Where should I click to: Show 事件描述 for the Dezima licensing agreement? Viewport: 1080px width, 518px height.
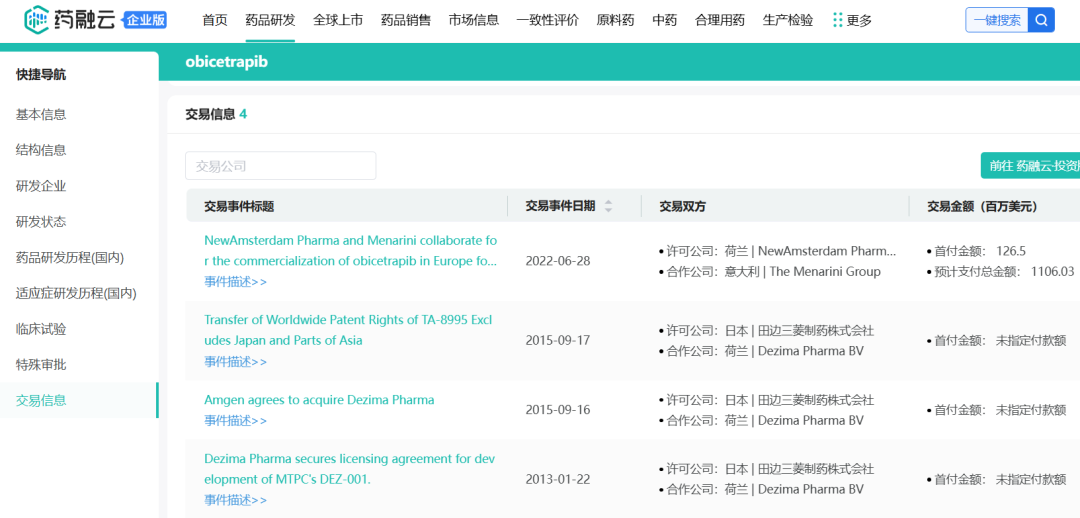click(x=235, y=500)
